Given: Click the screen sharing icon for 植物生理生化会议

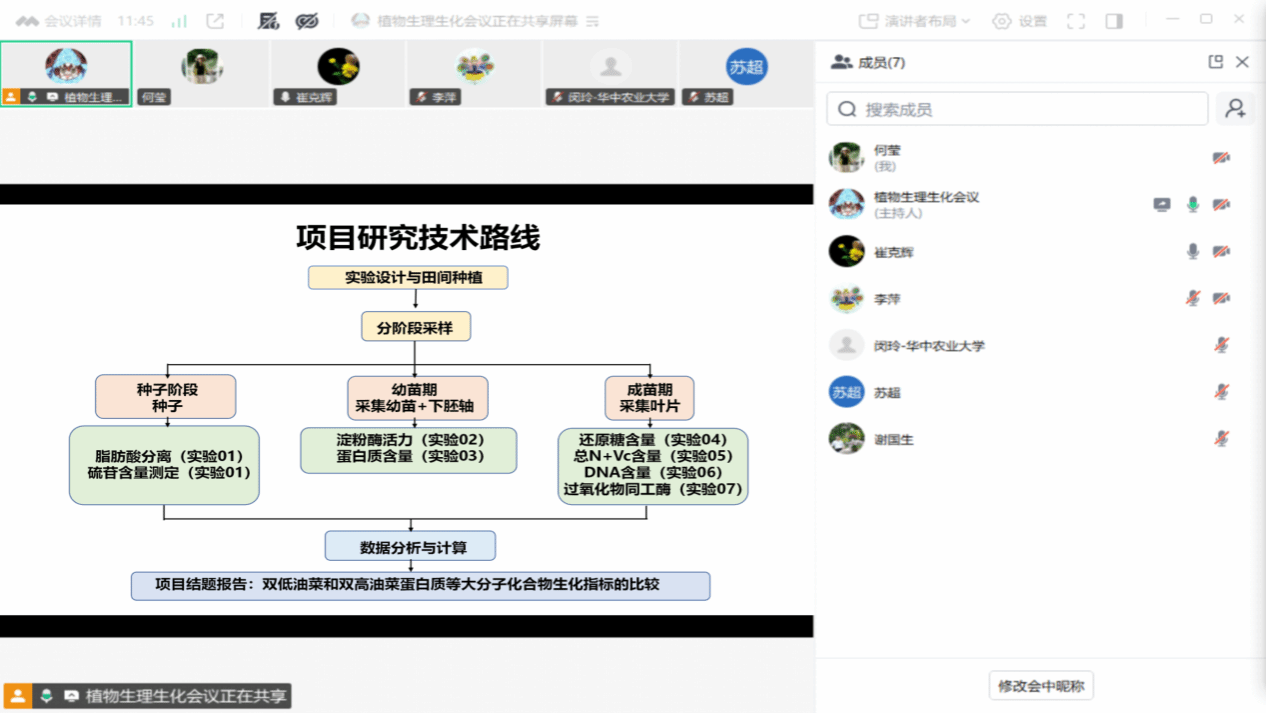Looking at the screenshot, I should click(x=1162, y=205).
